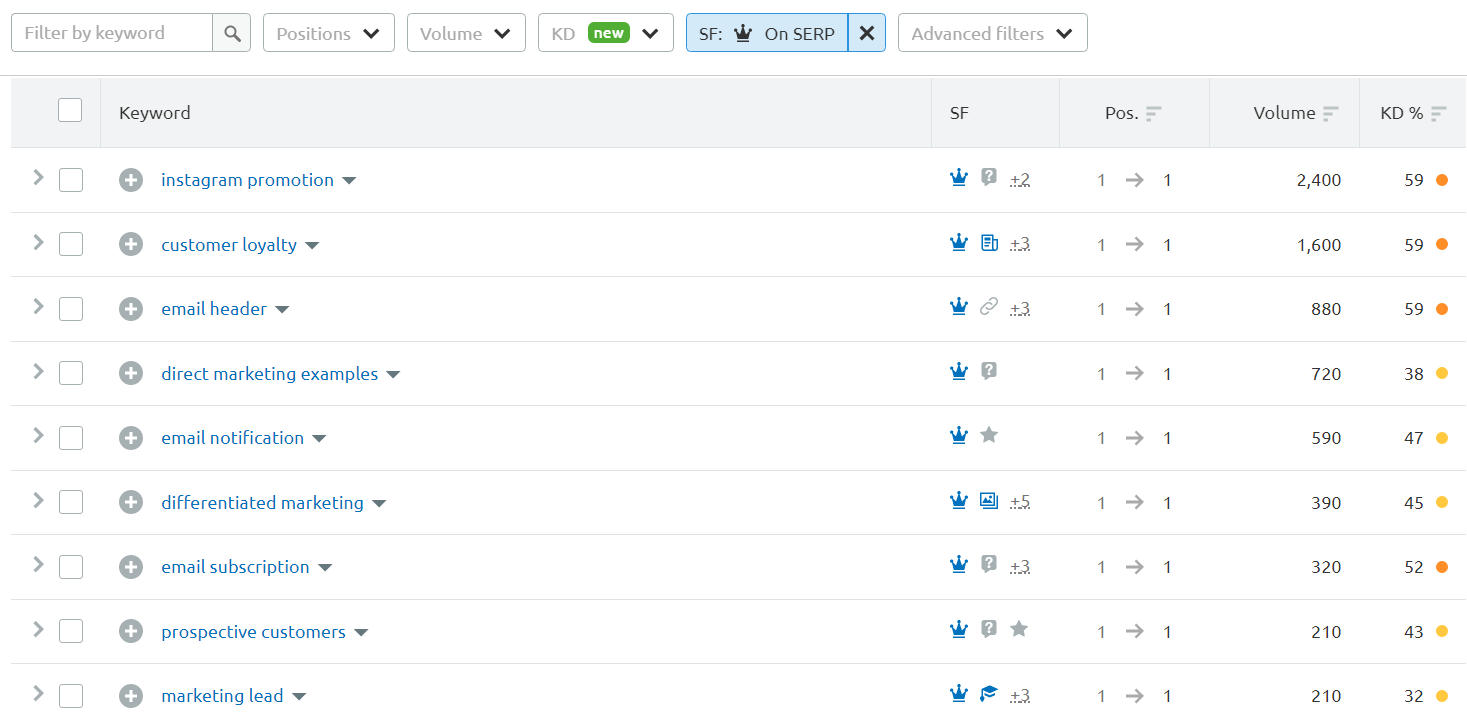This screenshot has width=1467, height=724.
Task: Select the sitelinks icon beside email header
Action: 989,307
